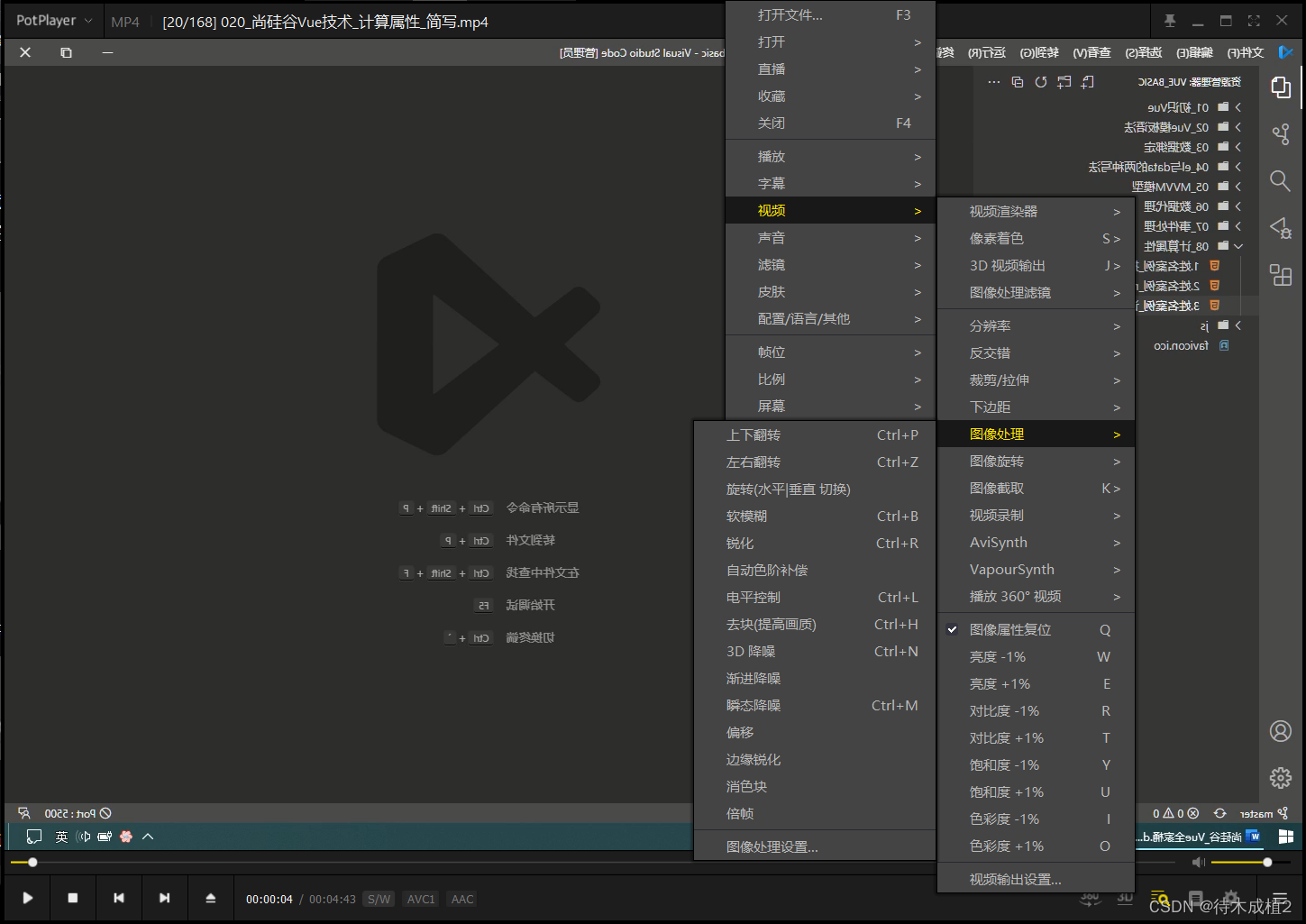This screenshot has width=1306, height=924.
Task: Switch PotPlayer to fullscreen mode
Action: pyautogui.click(x=1254, y=21)
